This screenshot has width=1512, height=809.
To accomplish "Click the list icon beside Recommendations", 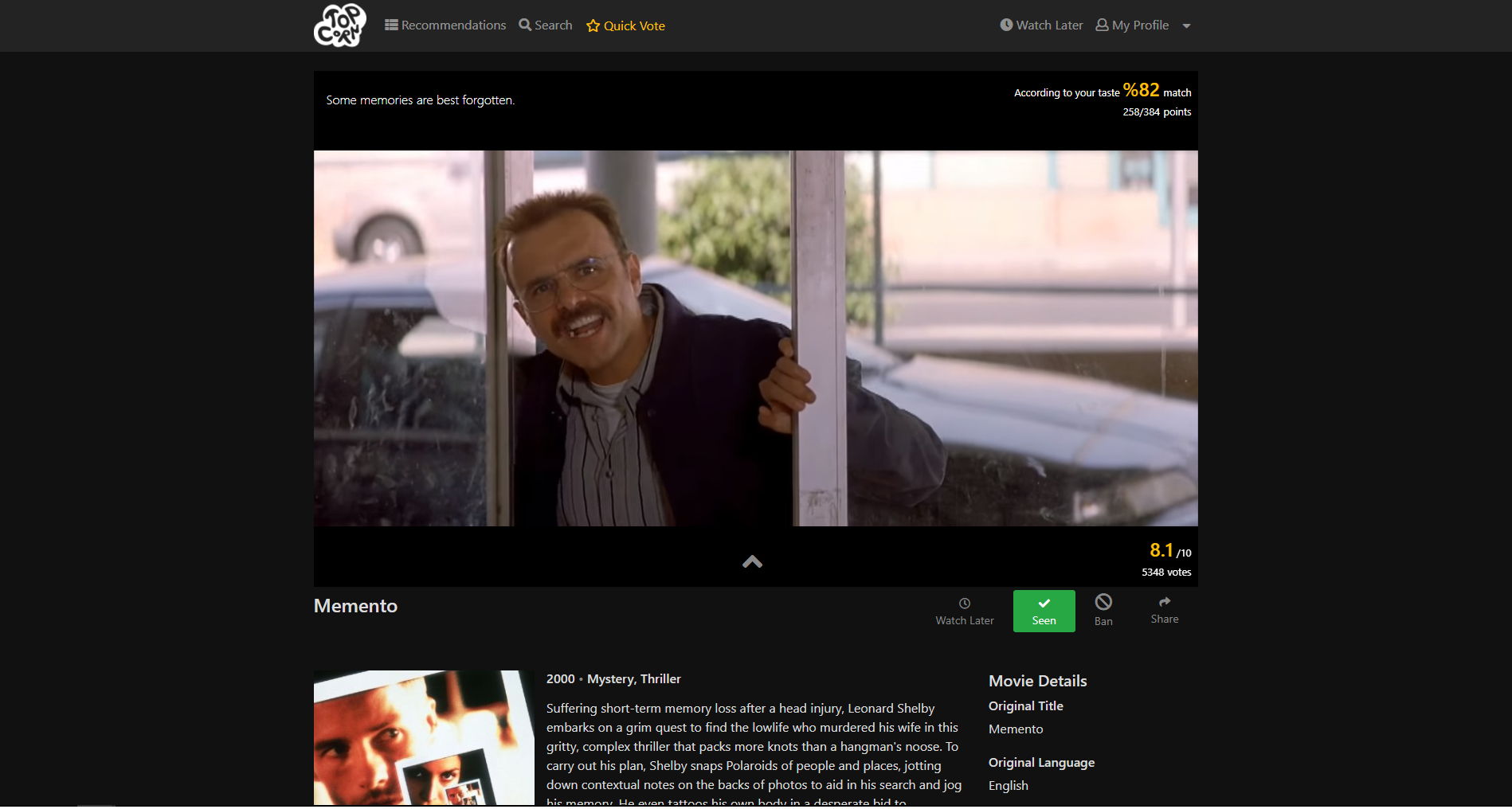I will click(391, 25).
